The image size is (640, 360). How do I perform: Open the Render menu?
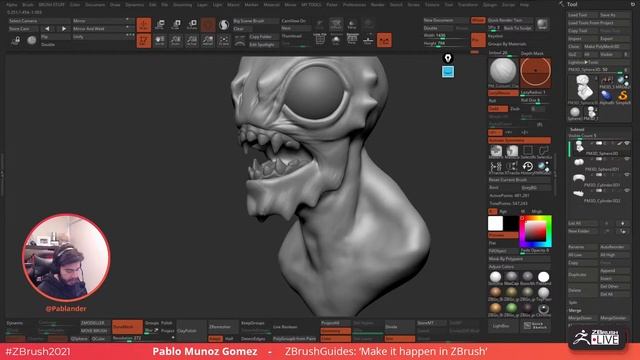(378, 4)
